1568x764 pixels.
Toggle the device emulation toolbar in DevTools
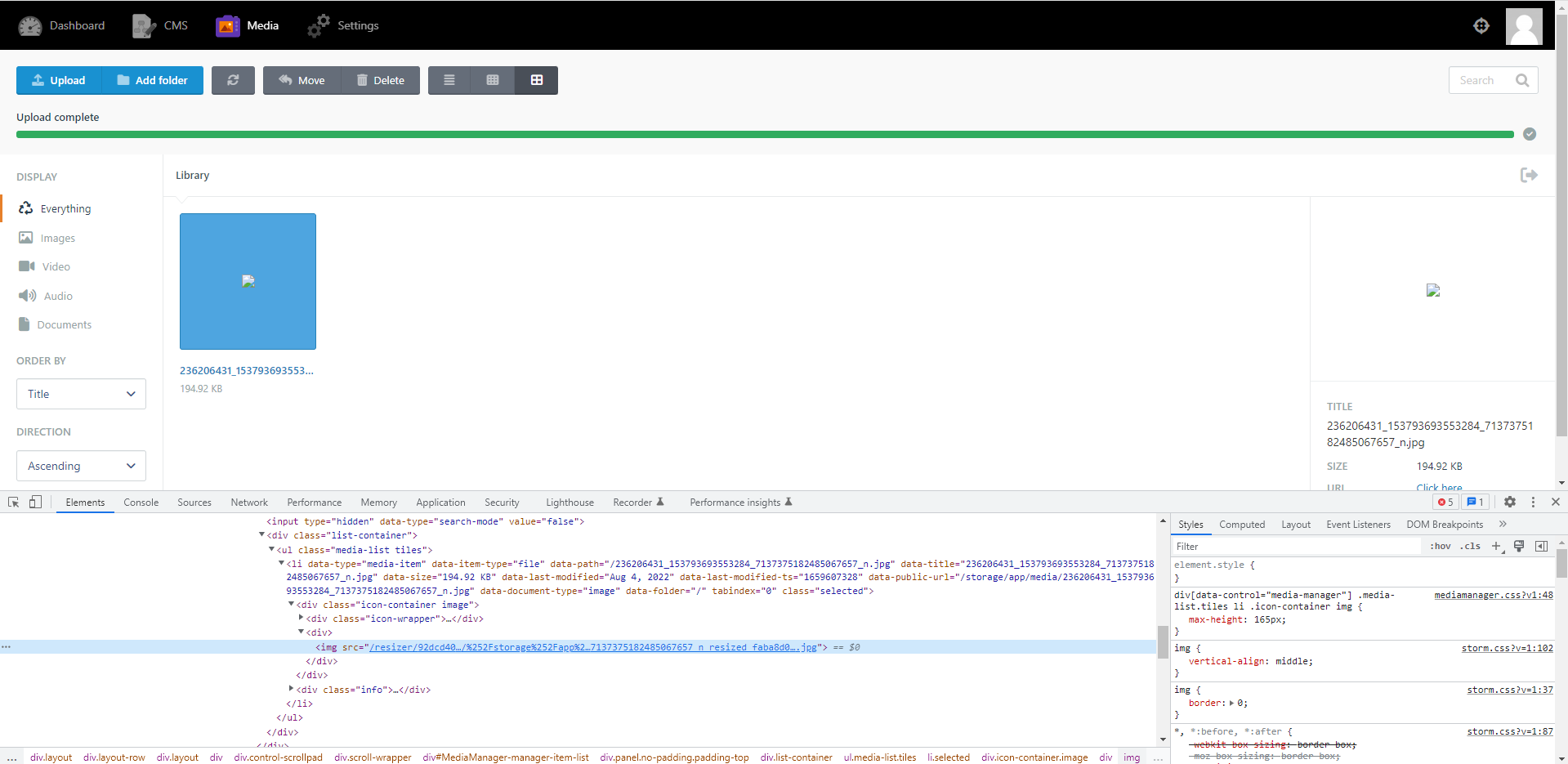[34, 502]
